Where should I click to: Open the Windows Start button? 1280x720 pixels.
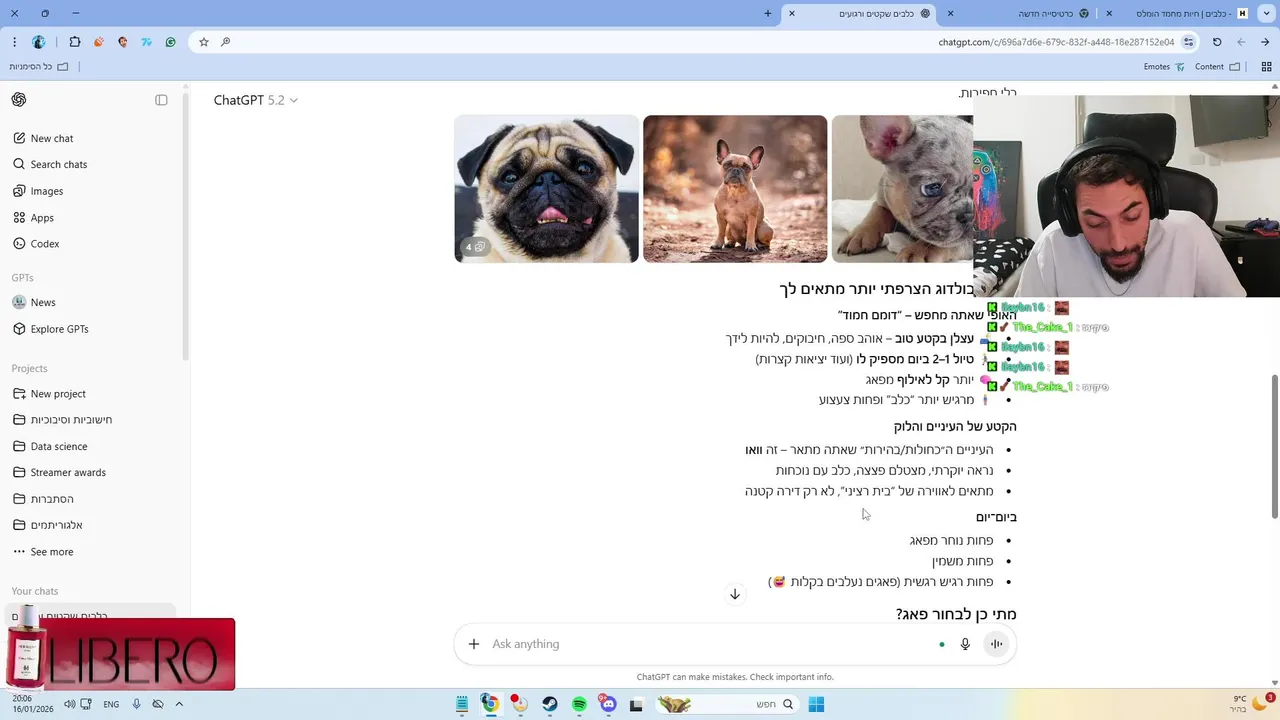pyautogui.click(x=816, y=704)
